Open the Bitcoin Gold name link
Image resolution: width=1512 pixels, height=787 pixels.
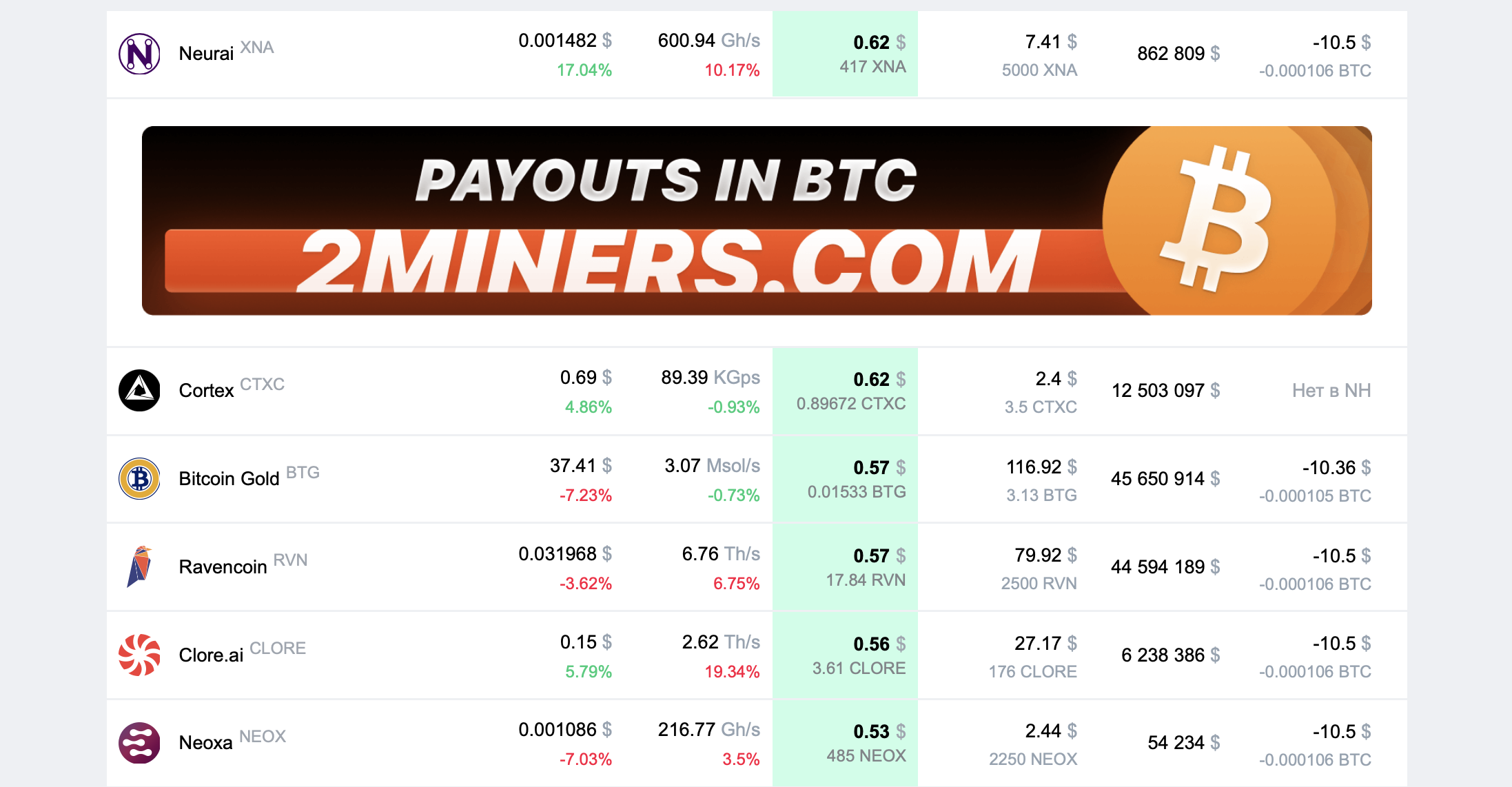[x=229, y=479]
